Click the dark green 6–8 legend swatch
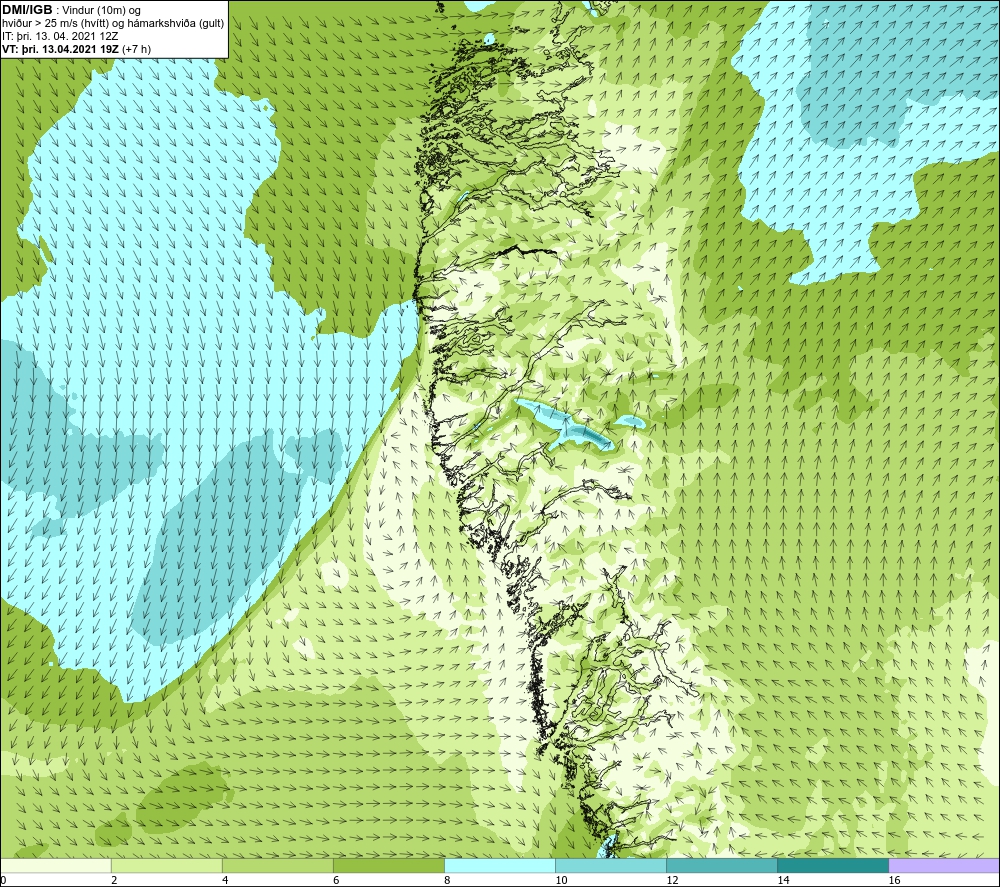The image size is (1000, 887). tap(389, 866)
